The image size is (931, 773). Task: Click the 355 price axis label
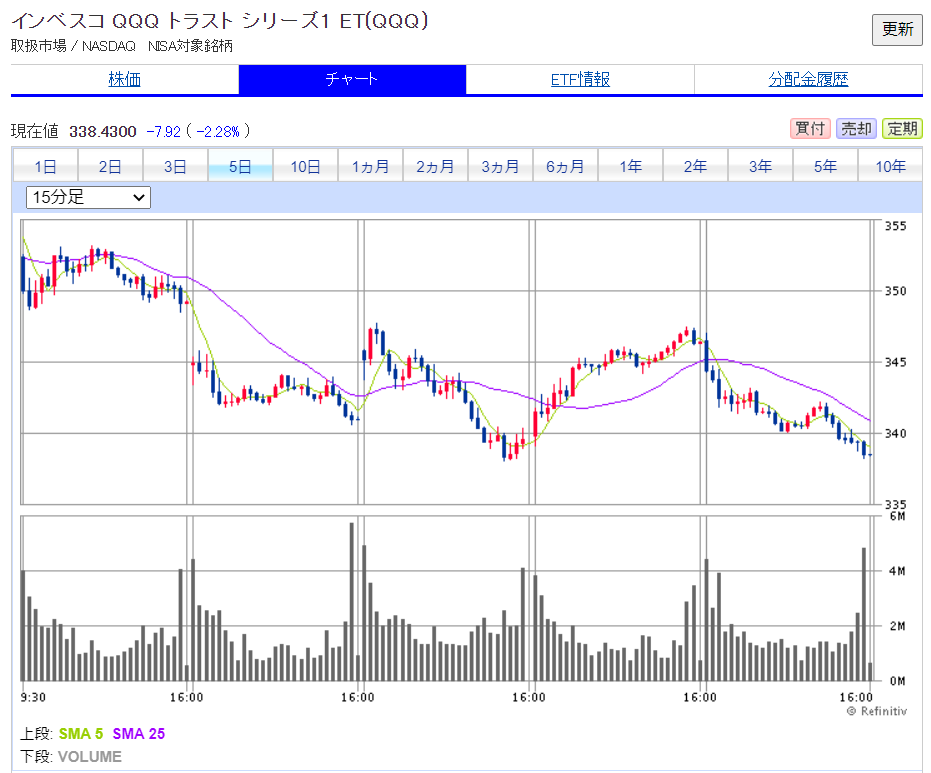point(895,226)
